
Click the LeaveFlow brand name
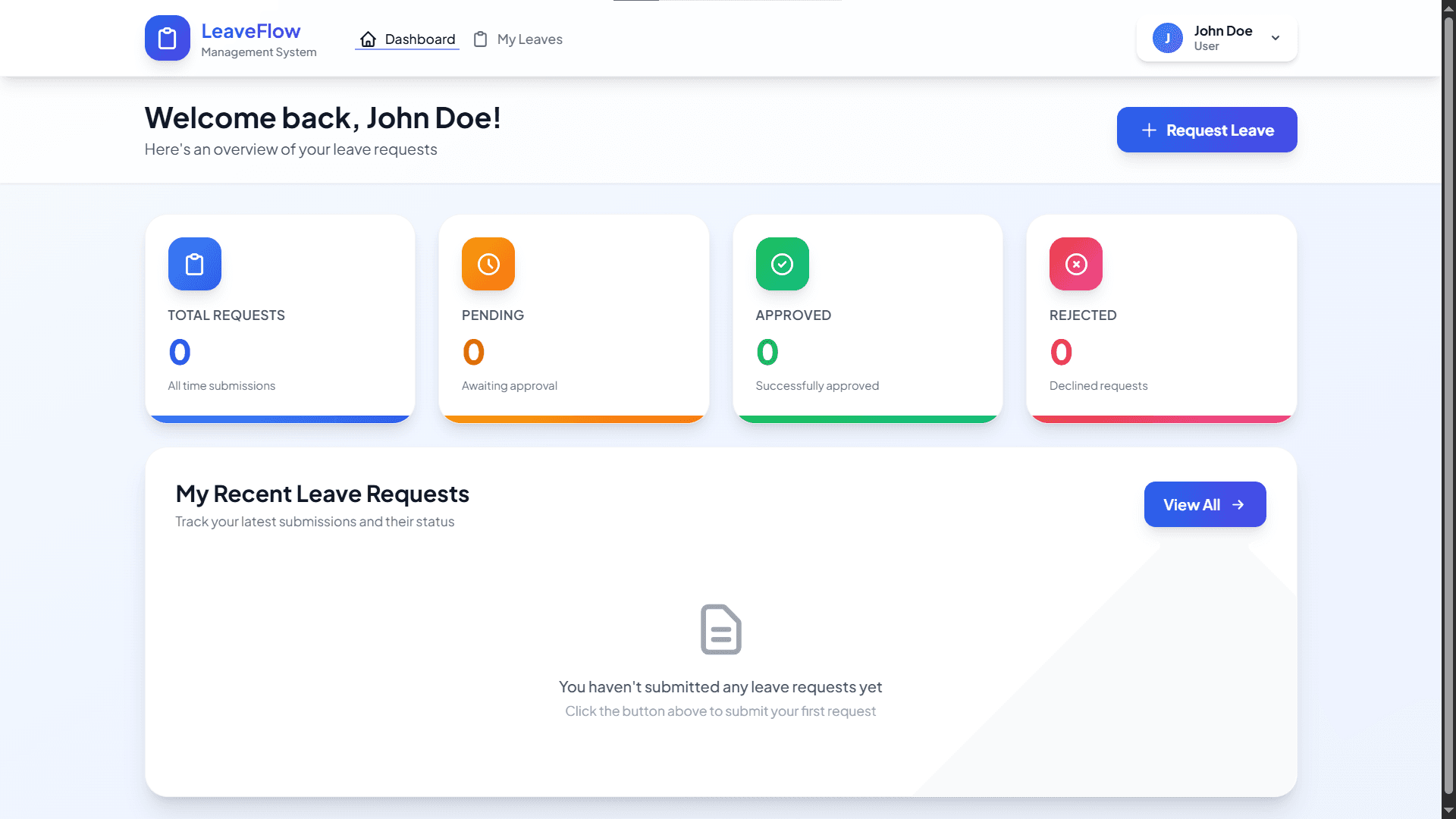251,31
